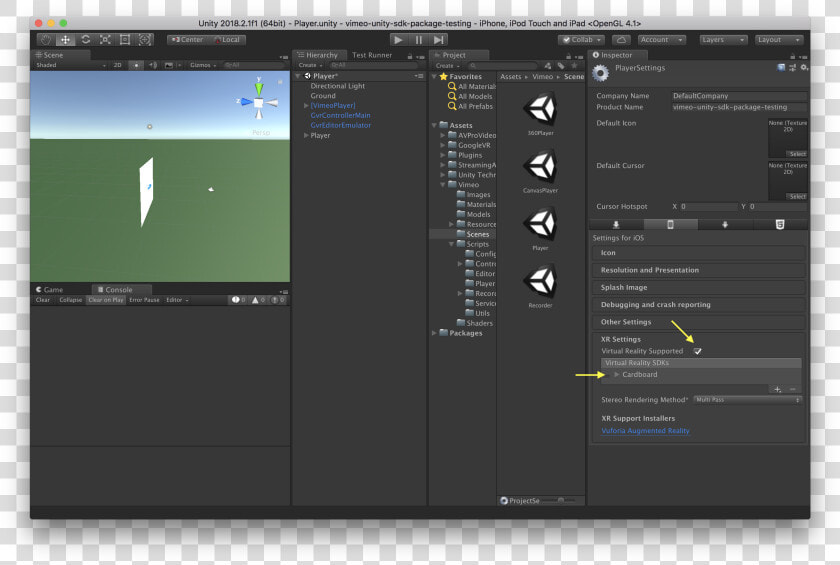
Task: Toggle the Center pivot mode button
Action: tap(188, 40)
